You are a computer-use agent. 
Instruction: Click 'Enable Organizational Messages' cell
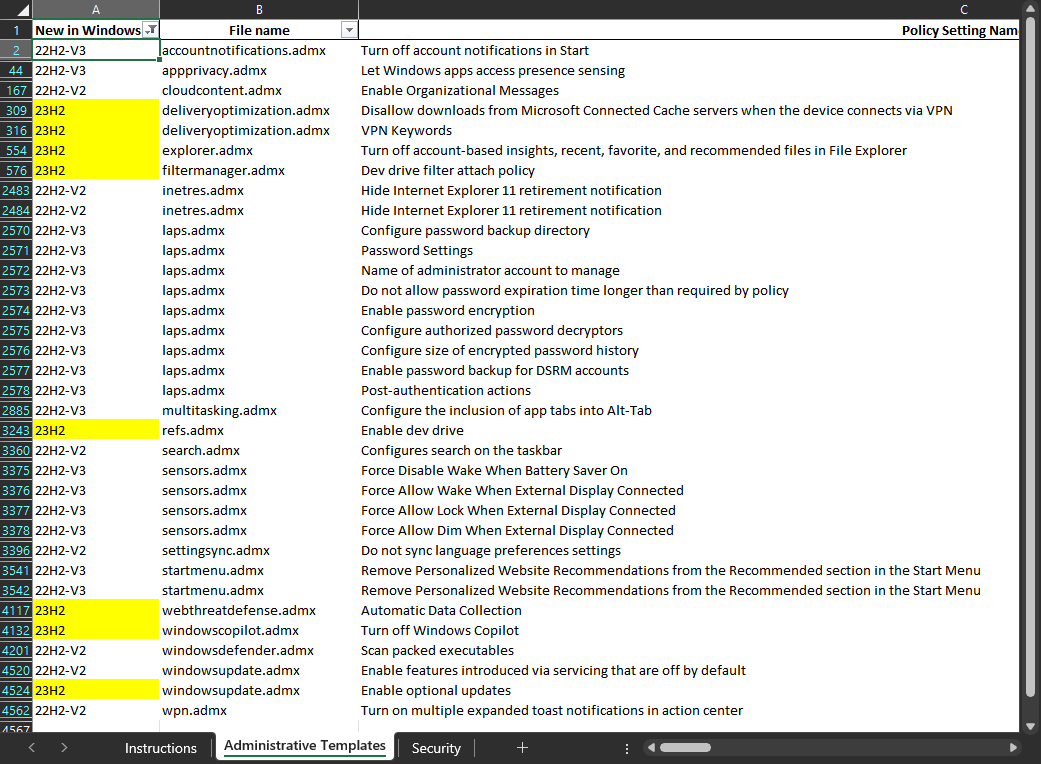pos(688,90)
